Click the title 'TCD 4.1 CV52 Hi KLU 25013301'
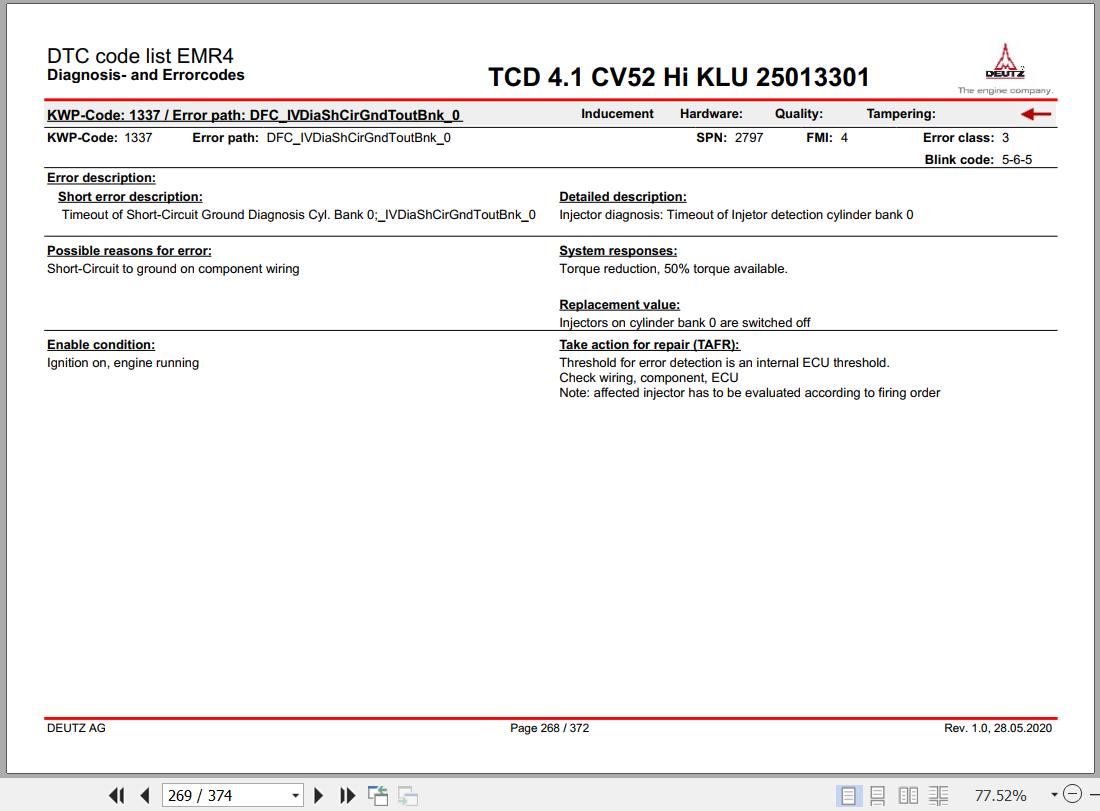Screen dimensions: 1100x811 [x=678, y=77]
